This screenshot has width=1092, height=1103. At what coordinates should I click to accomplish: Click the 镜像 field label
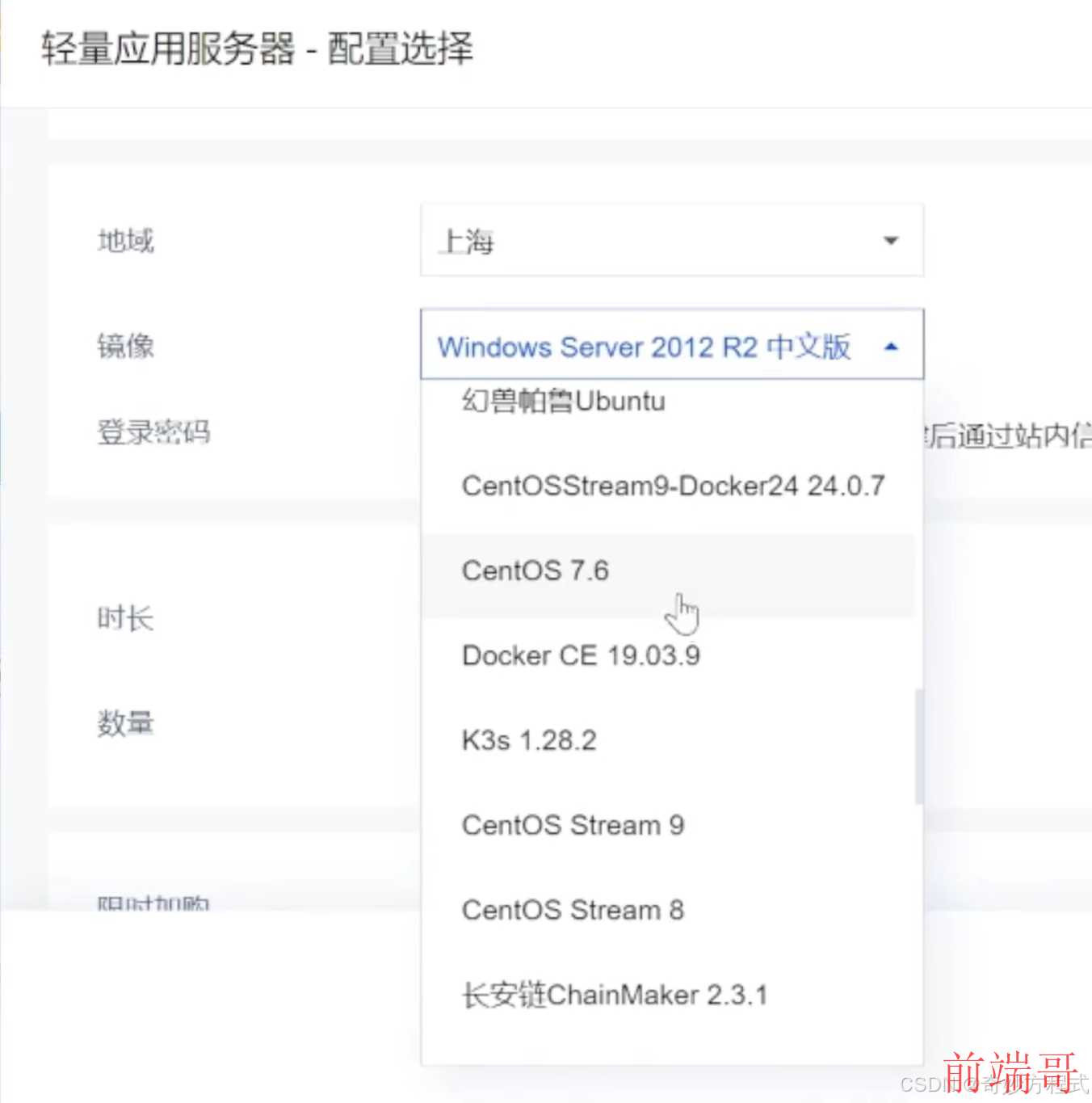coord(125,346)
